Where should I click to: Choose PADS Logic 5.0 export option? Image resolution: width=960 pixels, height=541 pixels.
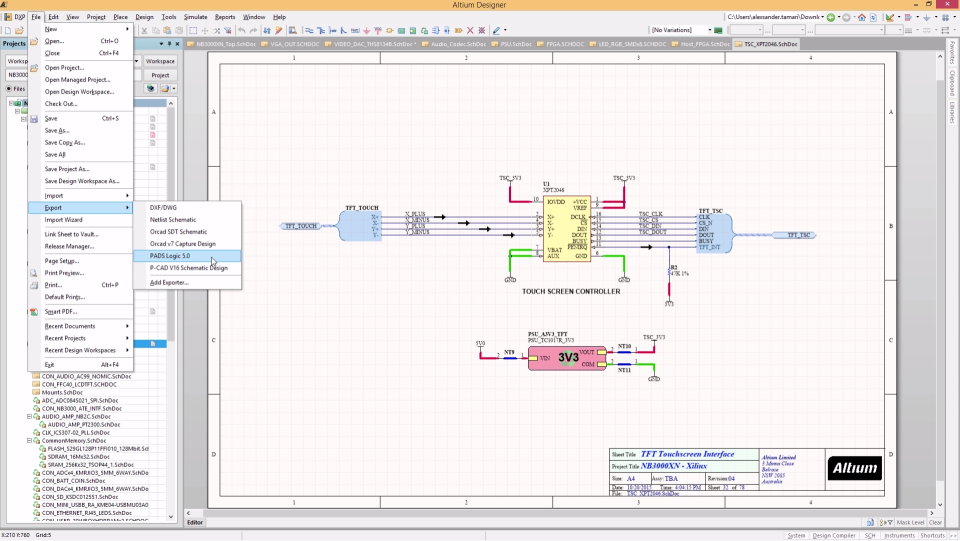tap(187, 256)
